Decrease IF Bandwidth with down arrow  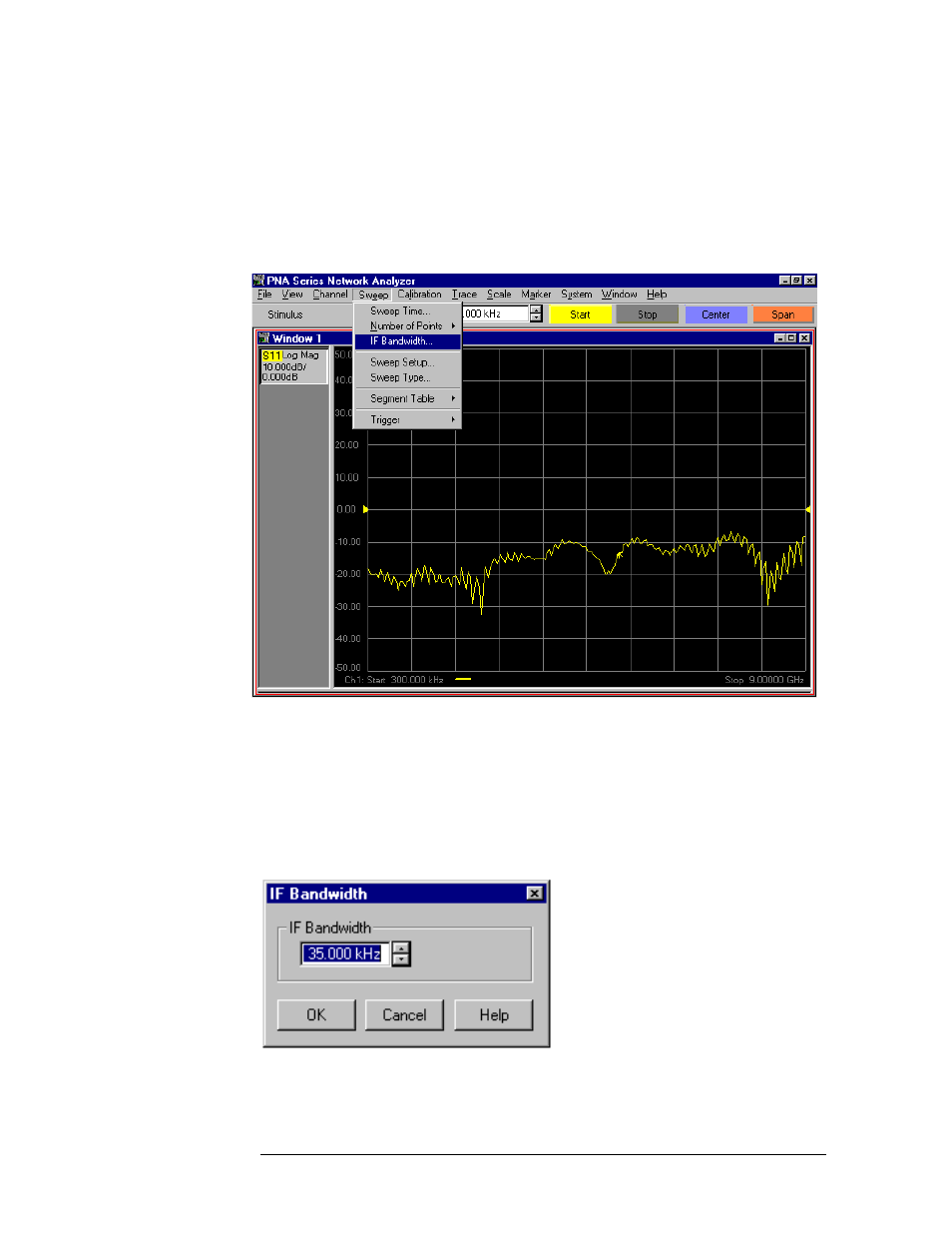401,960
